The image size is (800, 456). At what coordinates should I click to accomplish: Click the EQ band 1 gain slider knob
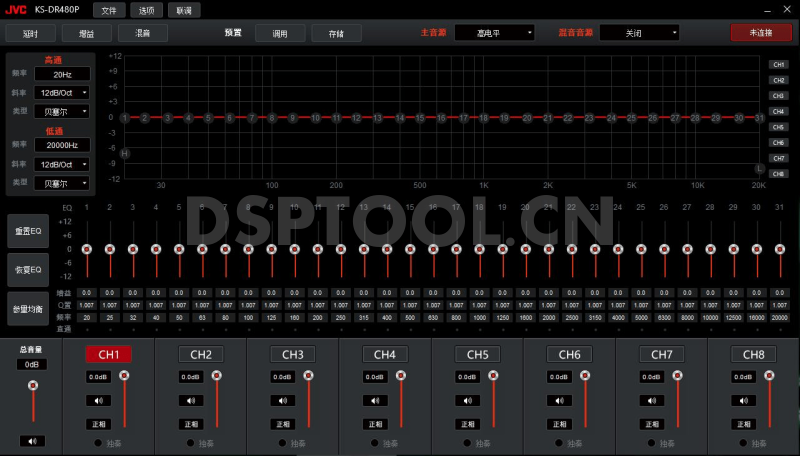[86, 249]
